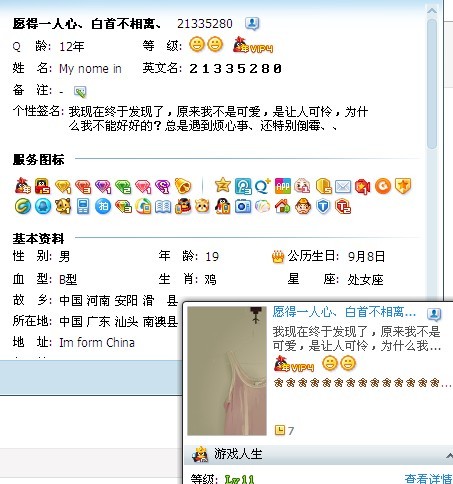Click the blue 拍 paipai icon
Screen dimensions: 453x484
pos(103,206)
